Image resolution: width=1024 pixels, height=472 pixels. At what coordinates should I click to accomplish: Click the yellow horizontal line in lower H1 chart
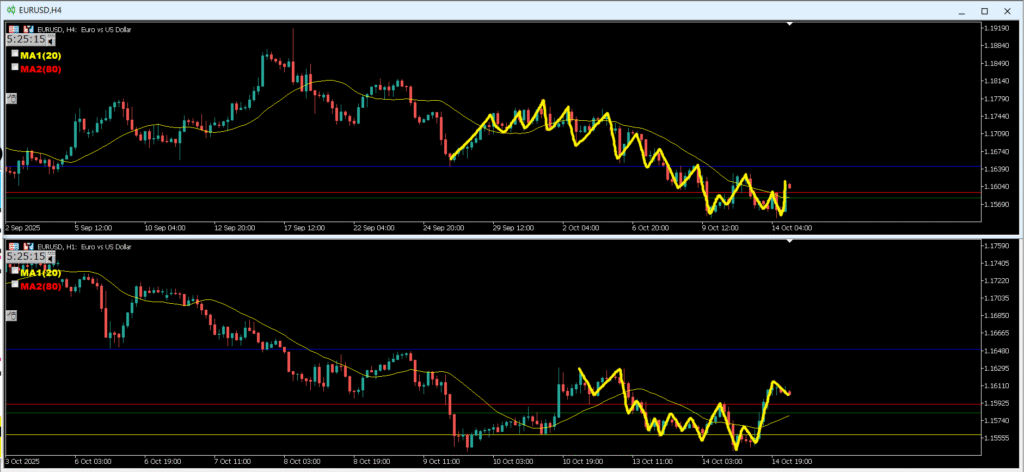tap(300, 434)
